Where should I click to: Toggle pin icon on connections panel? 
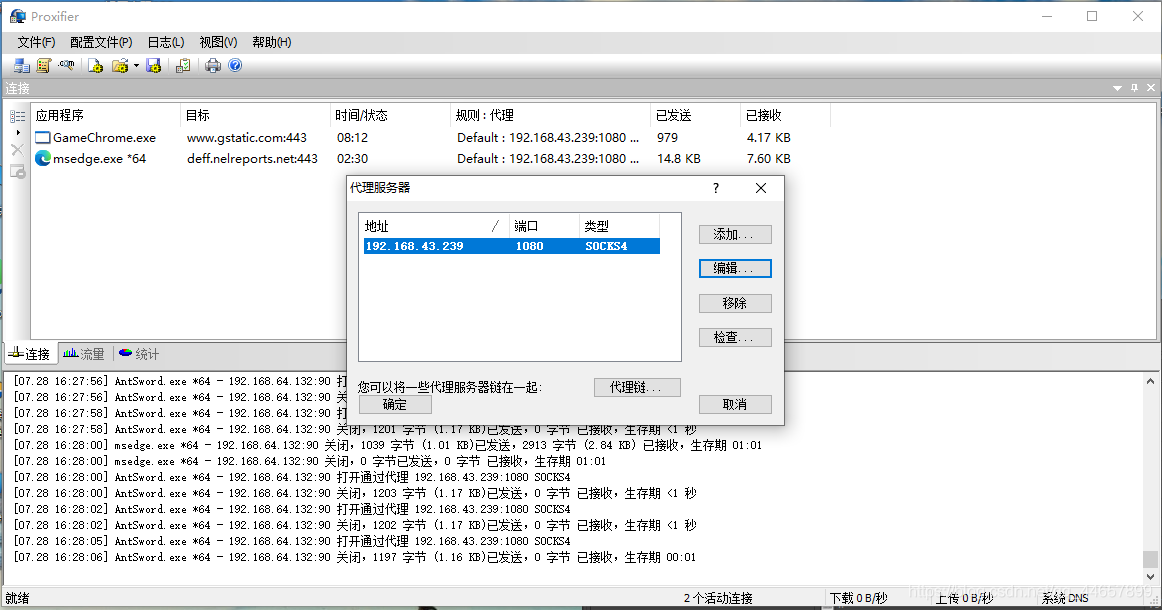pyautogui.click(x=1135, y=88)
